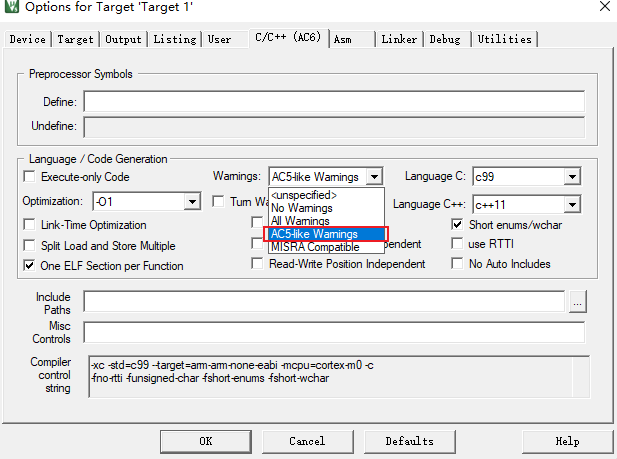
Task: Check the use RTTI option
Action: 458,244
